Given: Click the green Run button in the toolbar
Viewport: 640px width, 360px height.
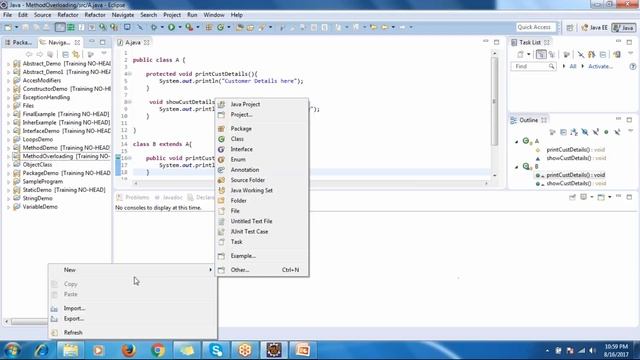Looking at the screenshot, I should click(171, 27).
